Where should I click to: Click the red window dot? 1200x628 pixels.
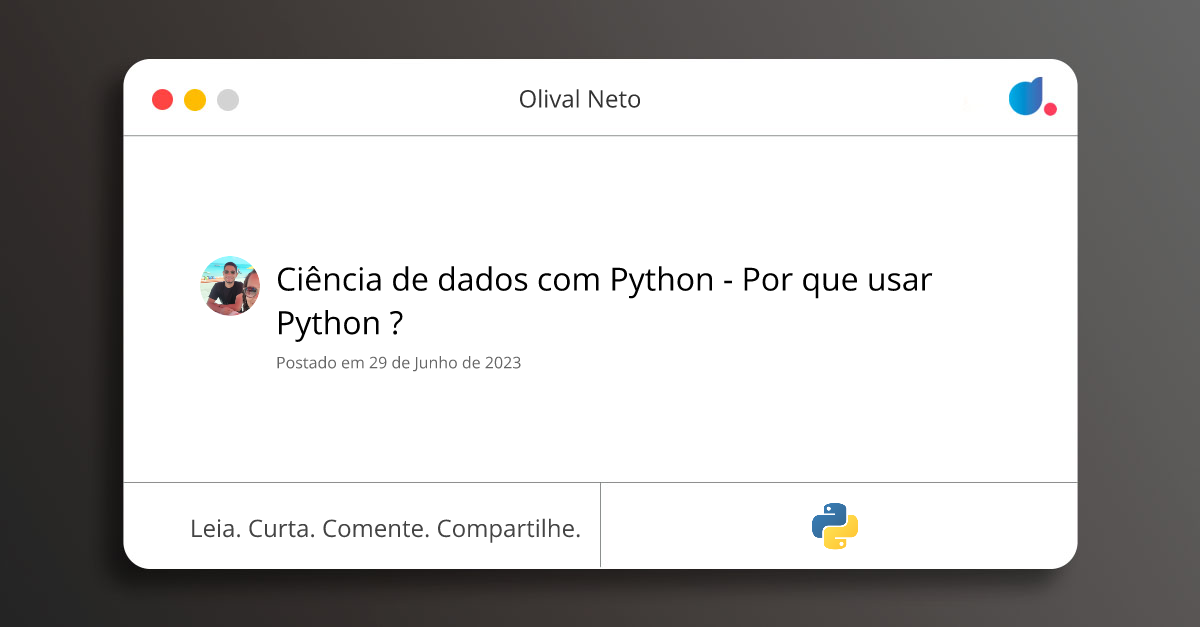click(x=162, y=100)
